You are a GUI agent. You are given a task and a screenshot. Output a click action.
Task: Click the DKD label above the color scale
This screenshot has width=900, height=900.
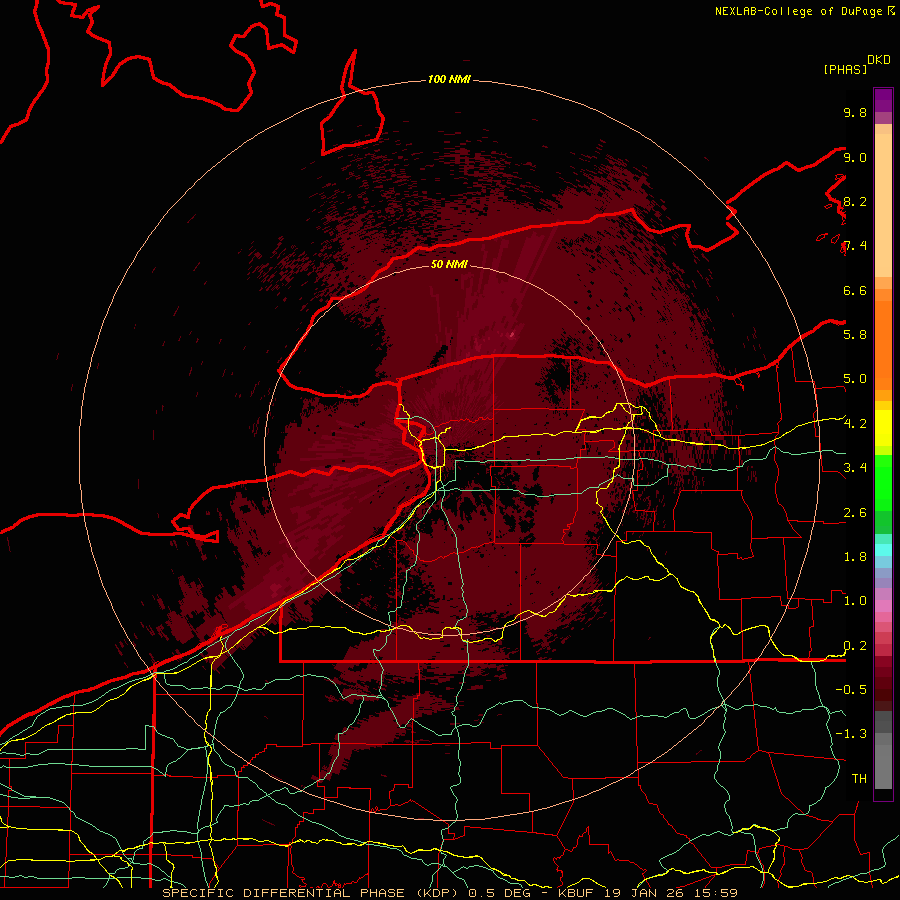pos(879,60)
